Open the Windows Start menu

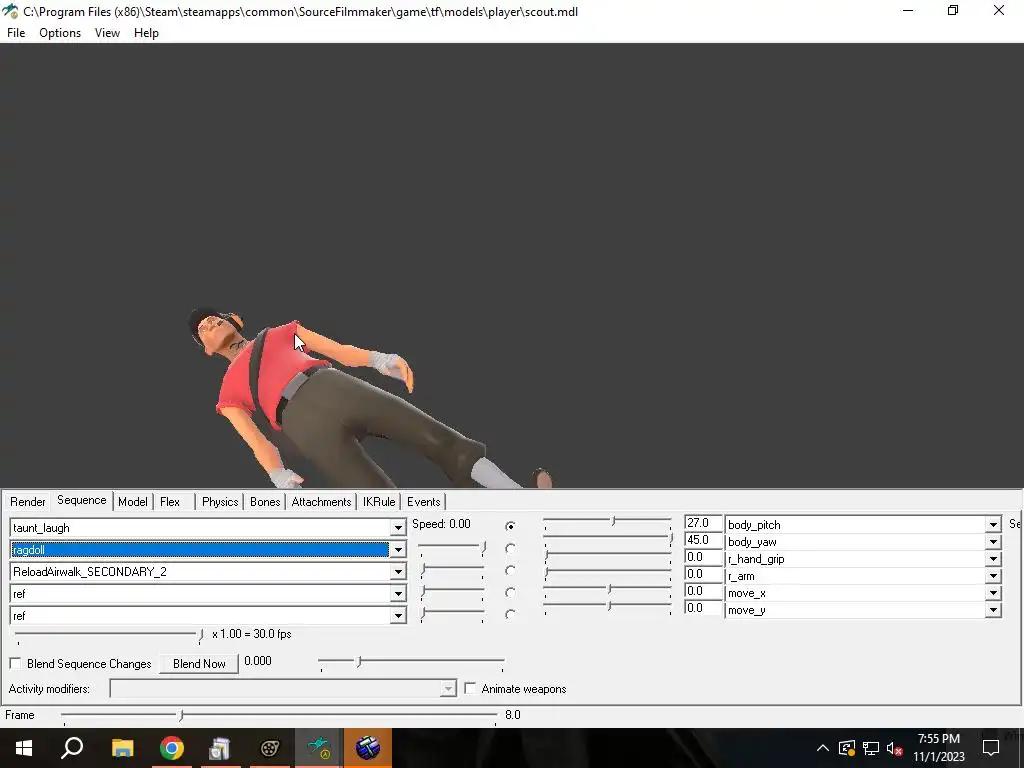(x=24, y=748)
